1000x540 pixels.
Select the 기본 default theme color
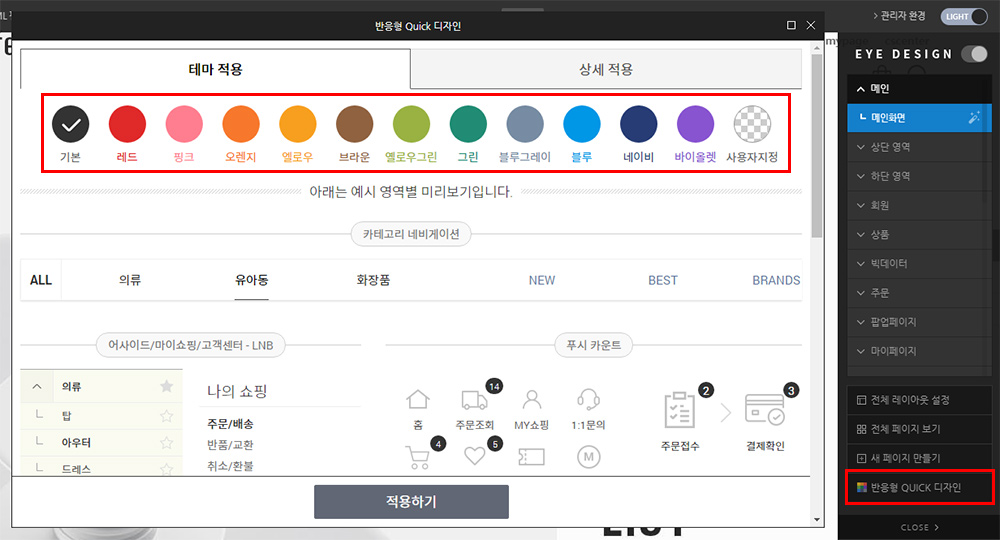pos(70,124)
